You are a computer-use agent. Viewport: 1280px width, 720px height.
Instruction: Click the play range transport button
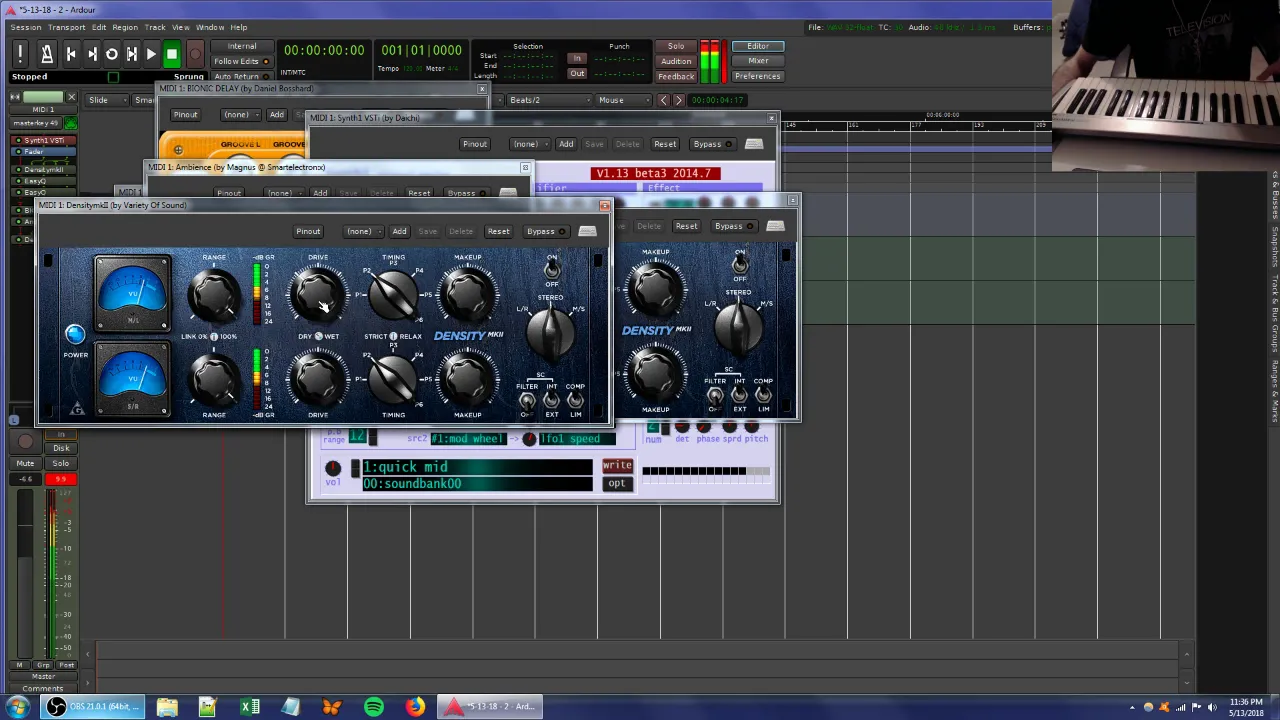pyautogui.click(x=131, y=54)
